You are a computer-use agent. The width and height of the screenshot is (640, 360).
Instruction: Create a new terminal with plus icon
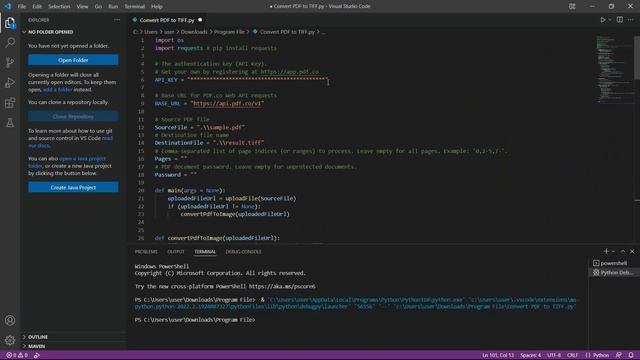[x=606, y=251]
